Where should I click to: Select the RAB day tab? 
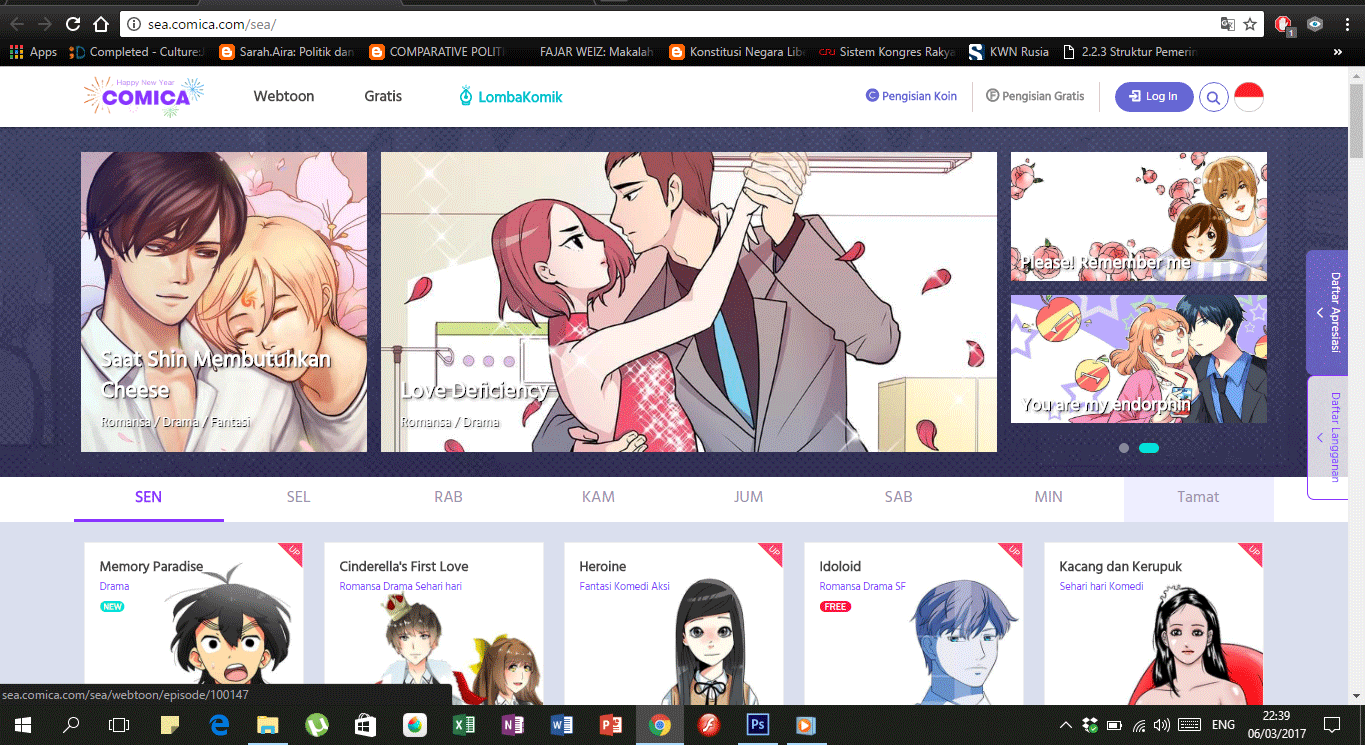coord(448,496)
